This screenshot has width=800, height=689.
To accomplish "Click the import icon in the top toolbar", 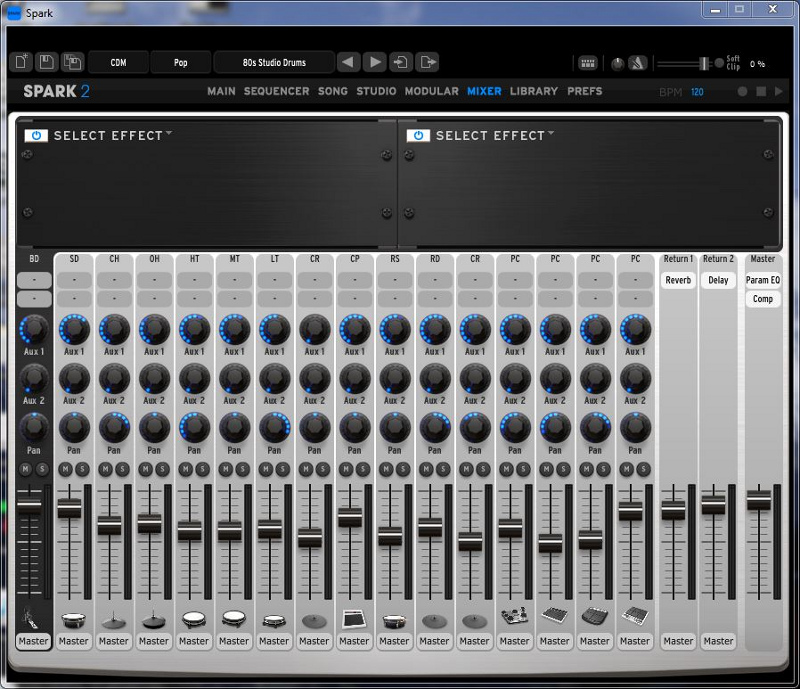I will click(x=401, y=62).
